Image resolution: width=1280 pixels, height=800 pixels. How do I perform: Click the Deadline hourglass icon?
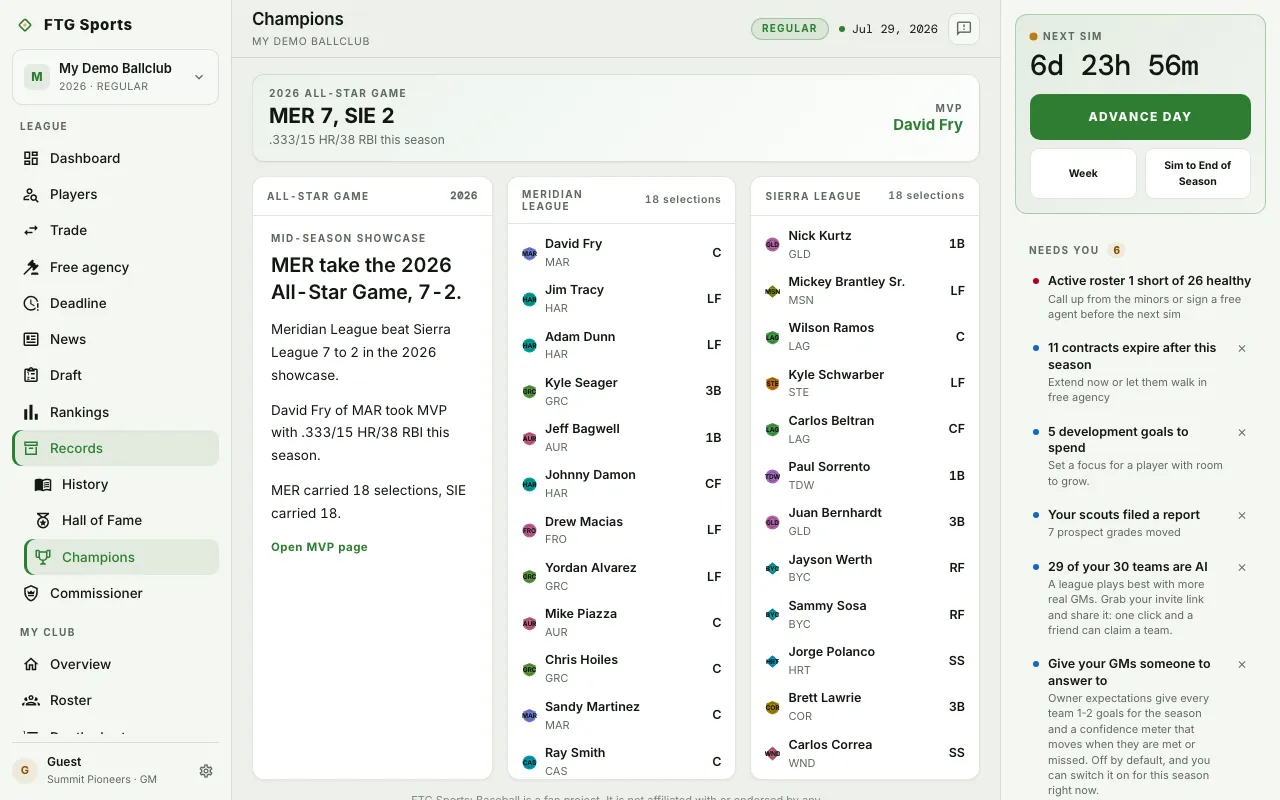pyautogui.click(x=31, y=303)
